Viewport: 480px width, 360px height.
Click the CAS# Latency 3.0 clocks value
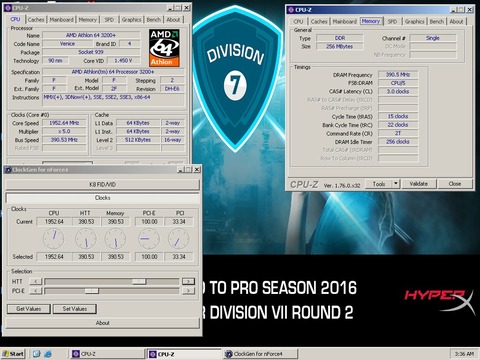pyautogui.click(x=398, y=91)
